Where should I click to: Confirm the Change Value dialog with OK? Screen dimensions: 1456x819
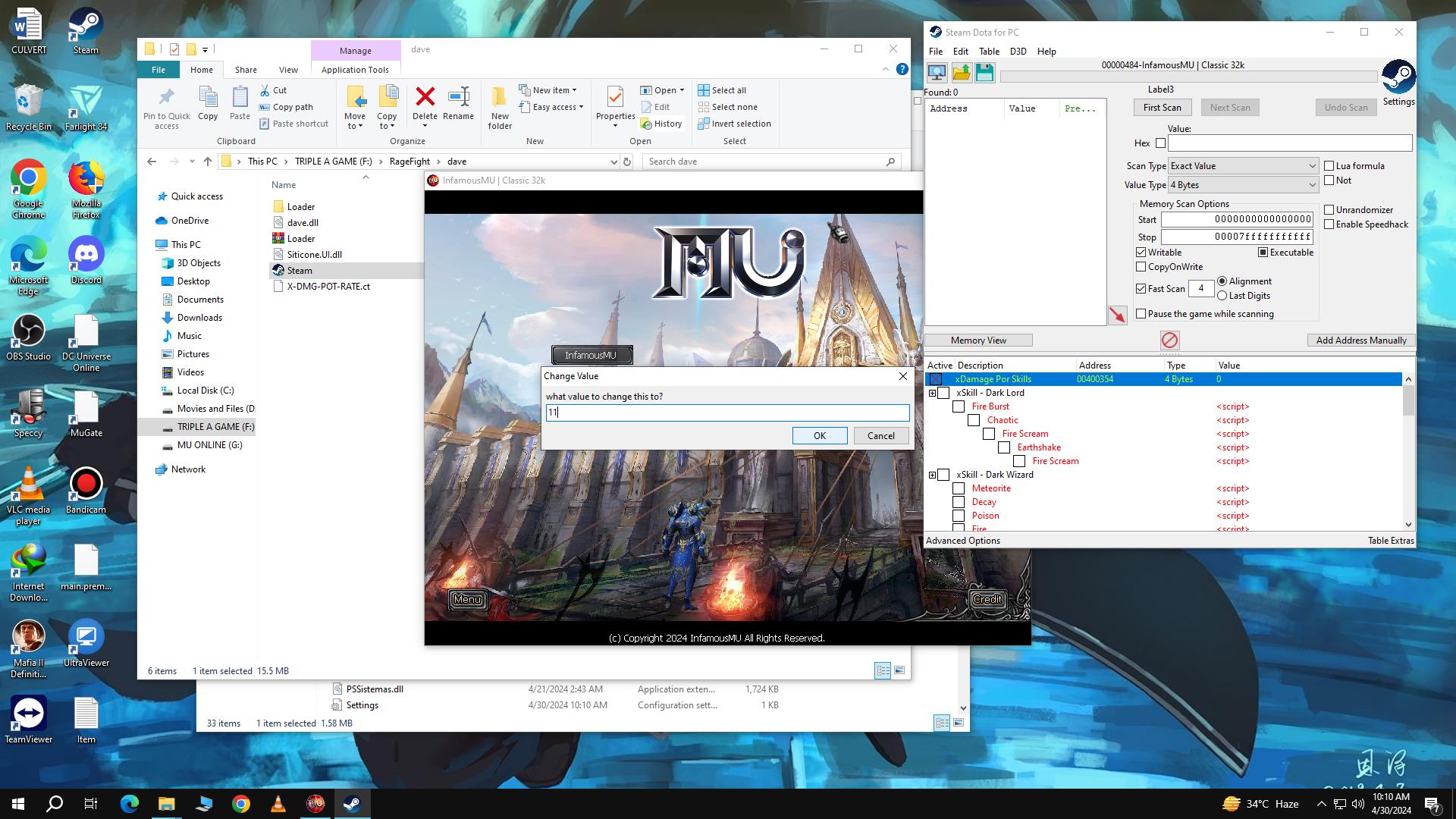point(820,435)
